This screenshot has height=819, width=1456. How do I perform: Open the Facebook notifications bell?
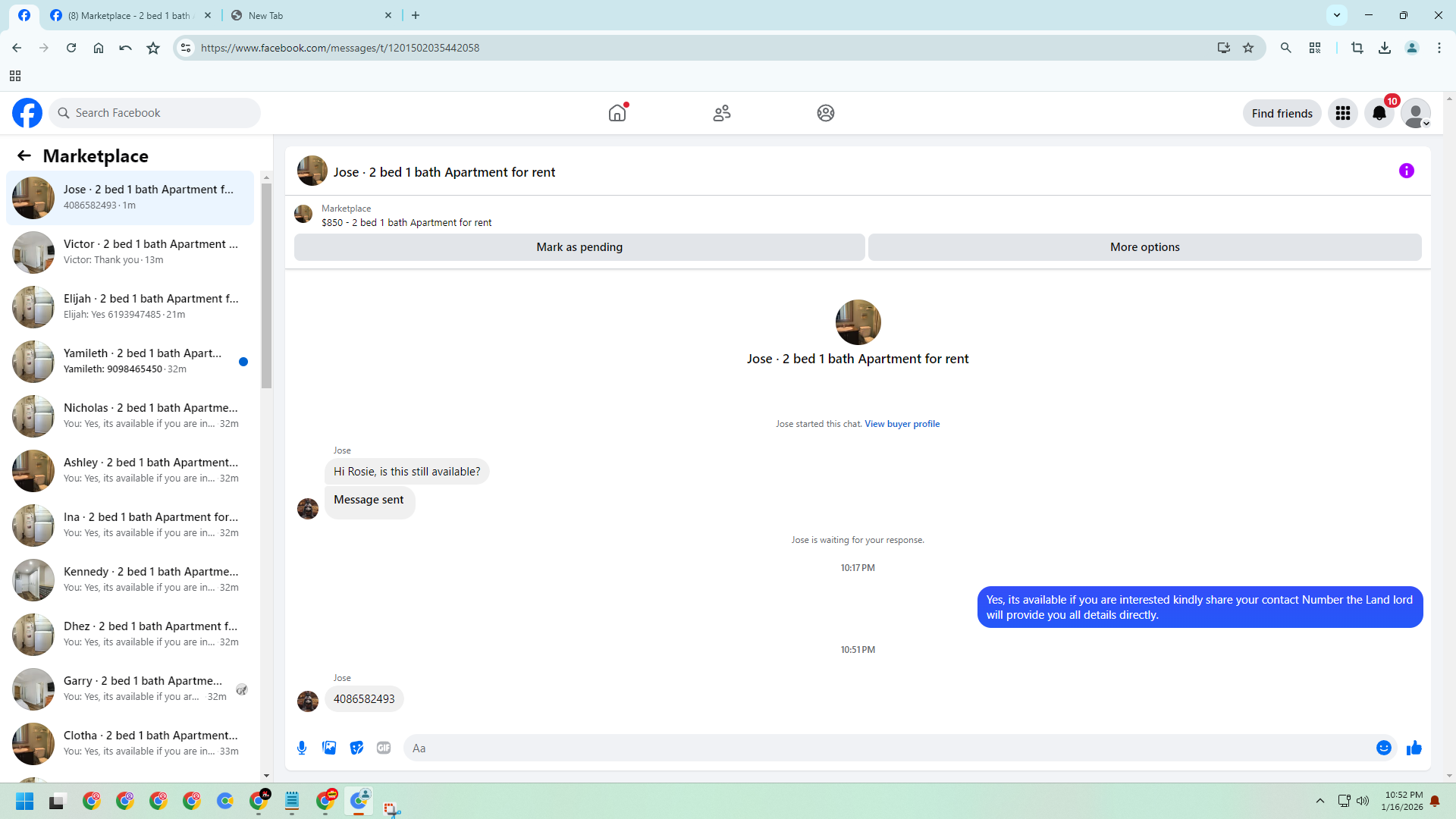click(x=1379, y=113)
